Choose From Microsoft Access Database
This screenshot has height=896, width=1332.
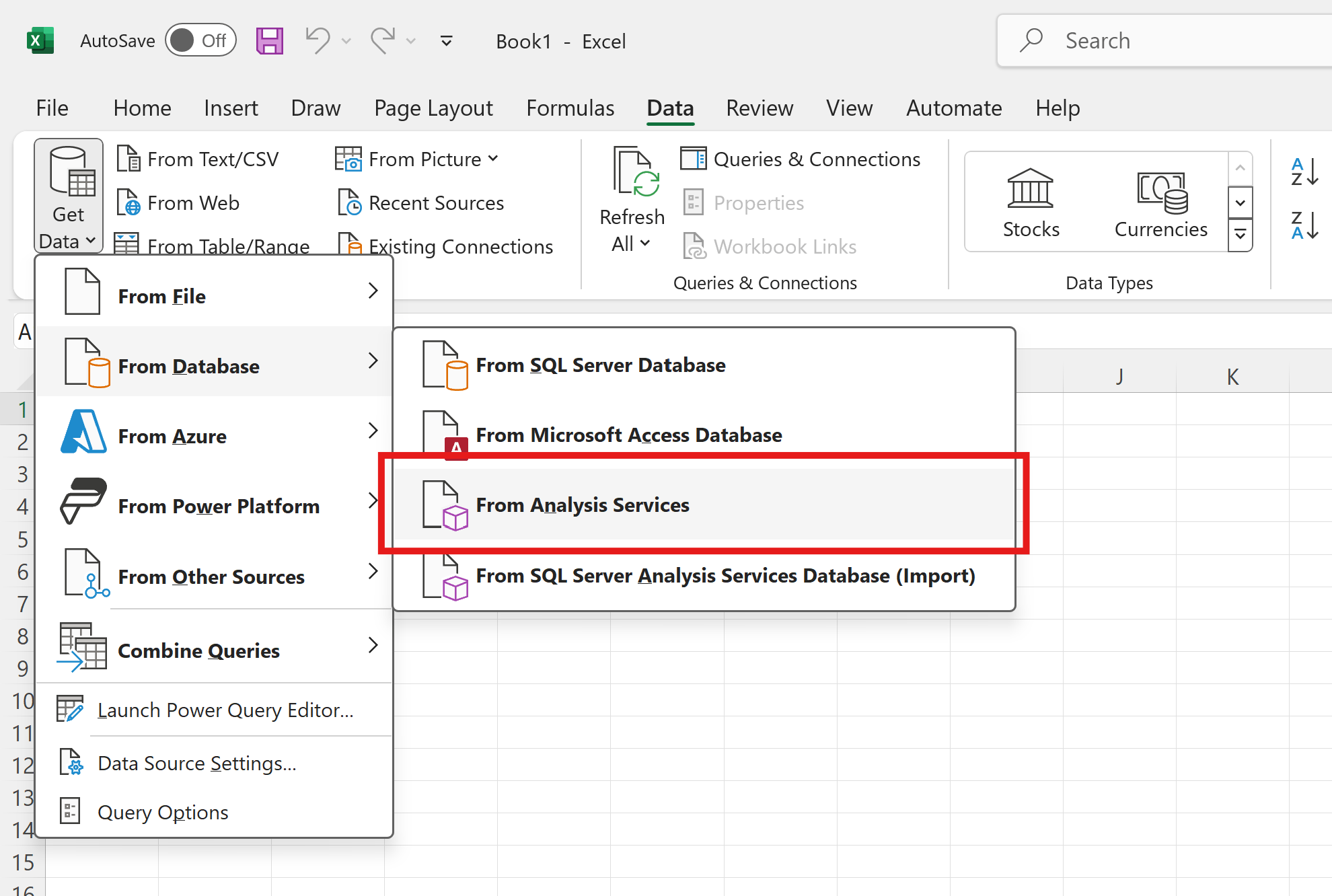pos(704,435)
